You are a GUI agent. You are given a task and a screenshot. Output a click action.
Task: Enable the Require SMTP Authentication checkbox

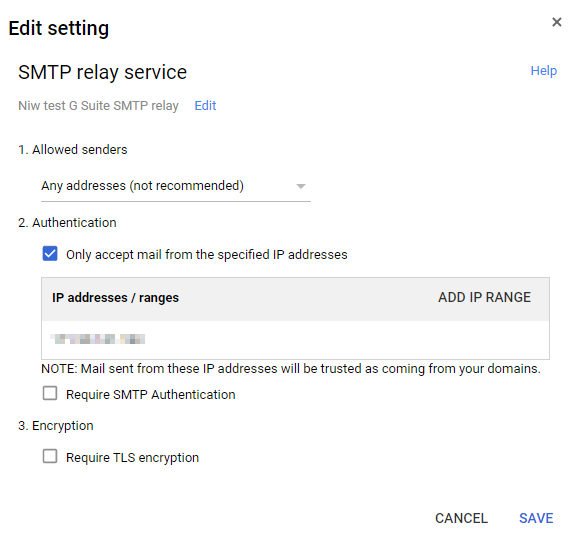(x=50, y=393)
